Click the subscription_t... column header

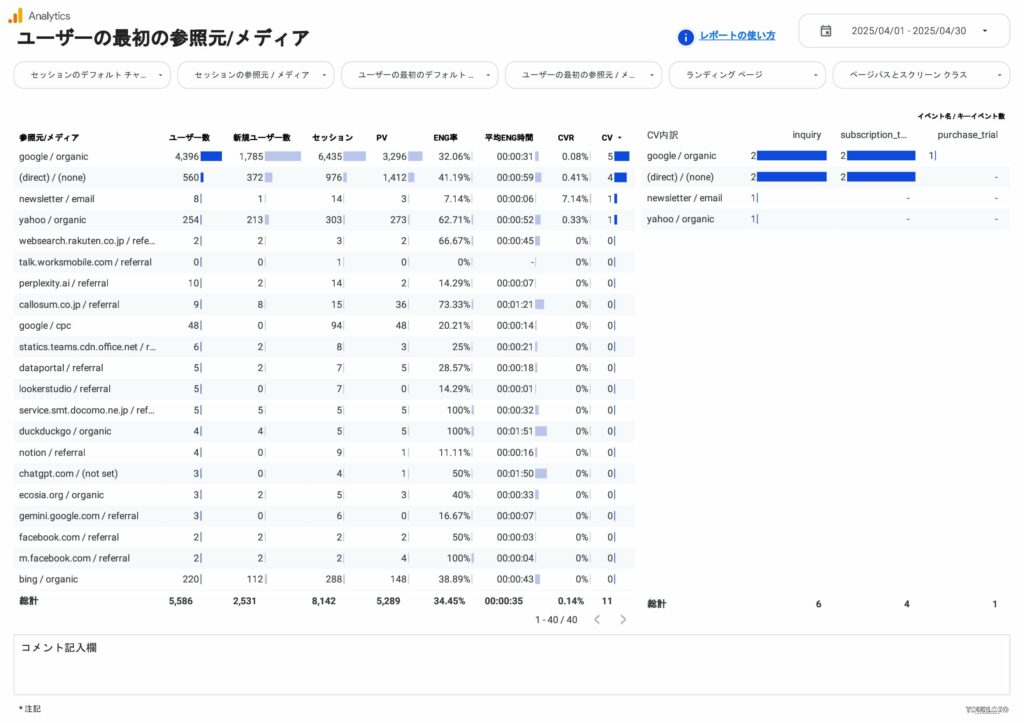[x=873, y=135]
